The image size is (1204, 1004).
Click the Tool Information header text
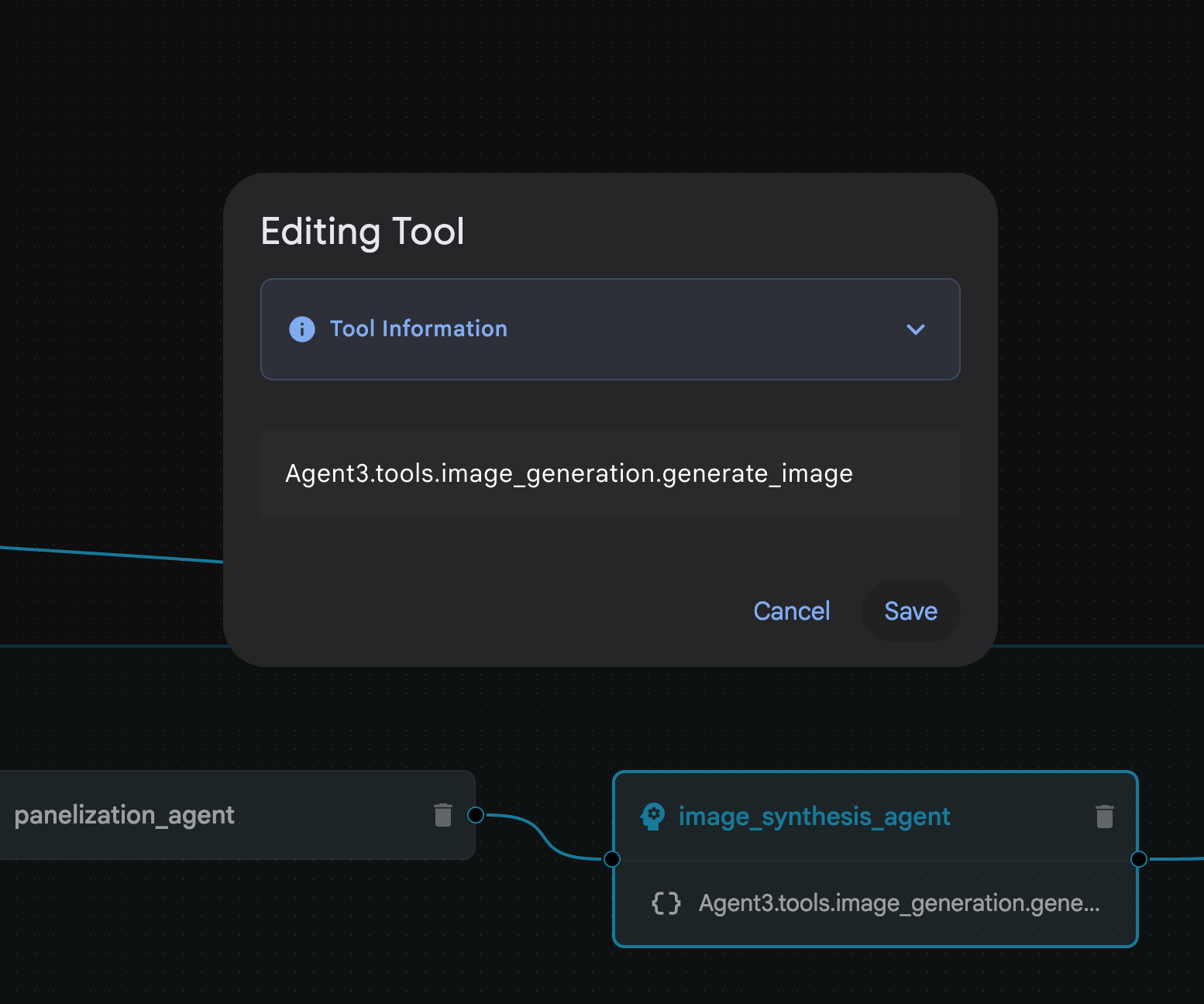coord(418,328)
